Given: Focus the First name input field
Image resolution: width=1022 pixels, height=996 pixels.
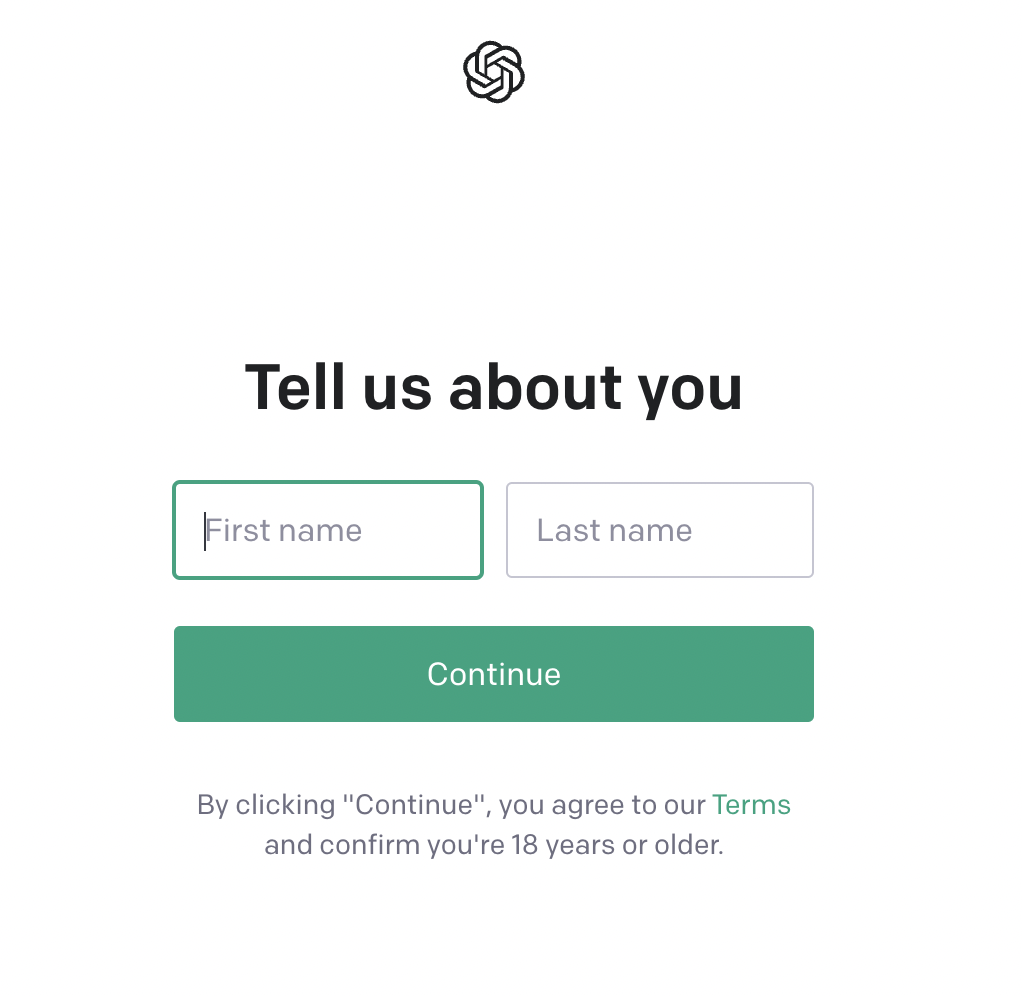Looking at the screenshot, I should coord(328,530).
